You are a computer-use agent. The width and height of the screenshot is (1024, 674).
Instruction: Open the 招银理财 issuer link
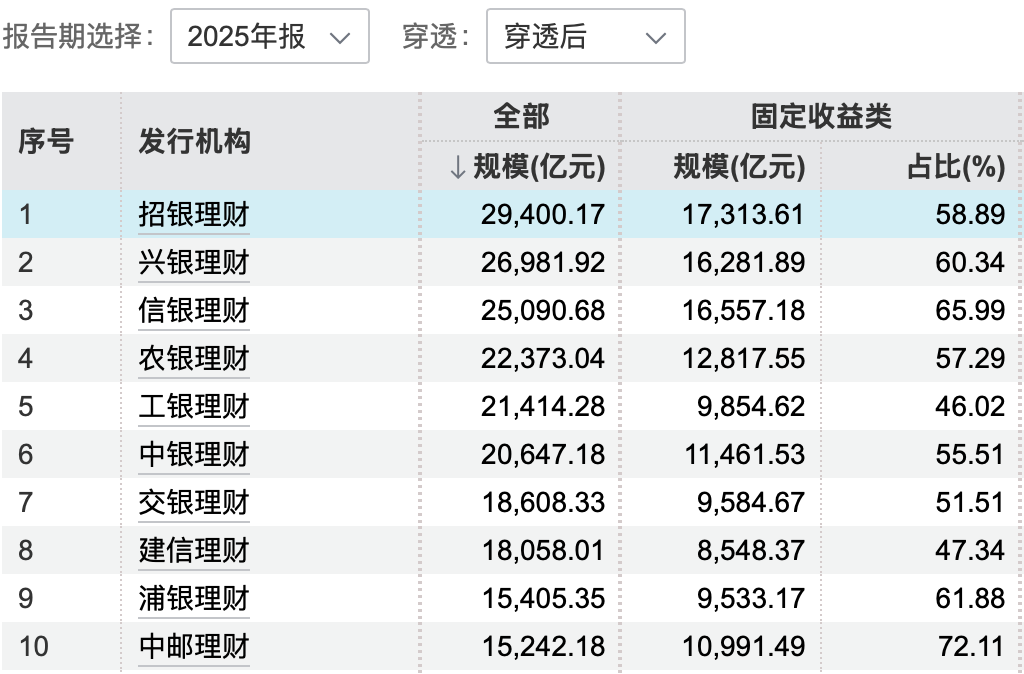point(194,214)
